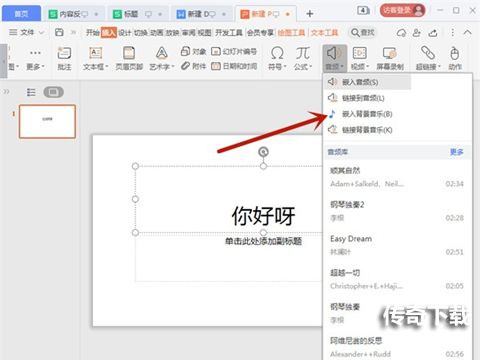Viewport: 480px width, 360px height.
Task: Insert 日期和时间 date and time
Action: (234, 66)
